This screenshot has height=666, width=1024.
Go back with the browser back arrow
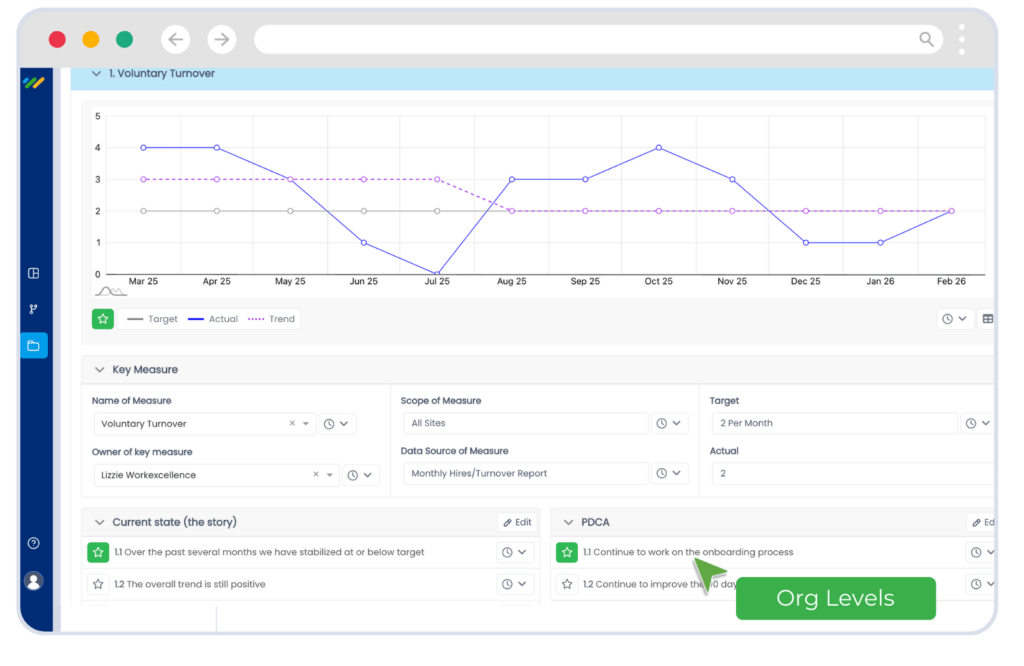click(x=176, y=39)
